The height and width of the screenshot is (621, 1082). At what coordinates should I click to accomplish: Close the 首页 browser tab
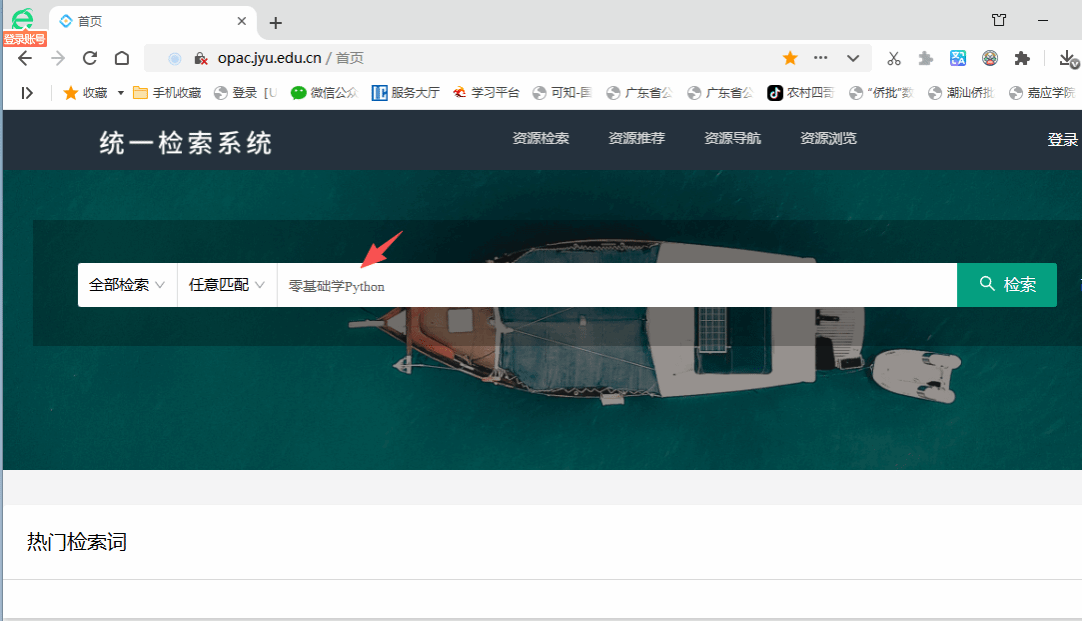coord(242,21)
